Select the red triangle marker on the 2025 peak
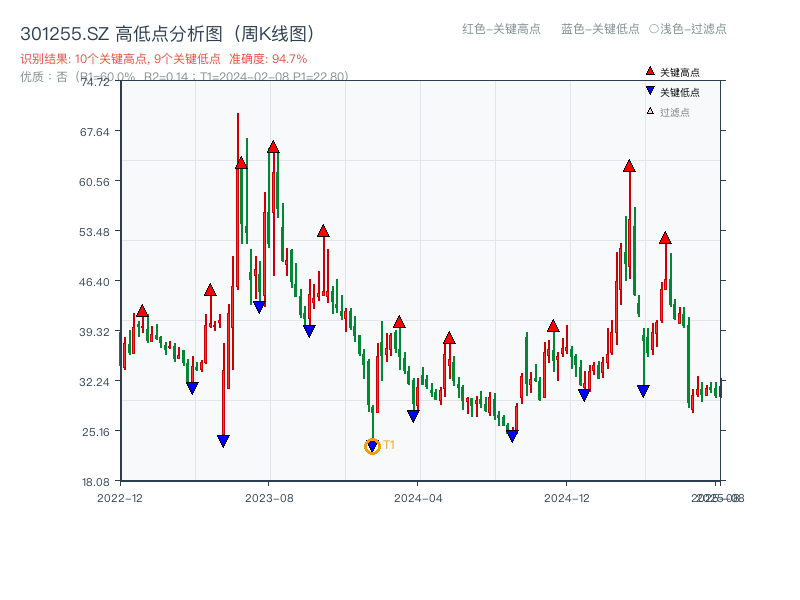 tap(628, 167)
